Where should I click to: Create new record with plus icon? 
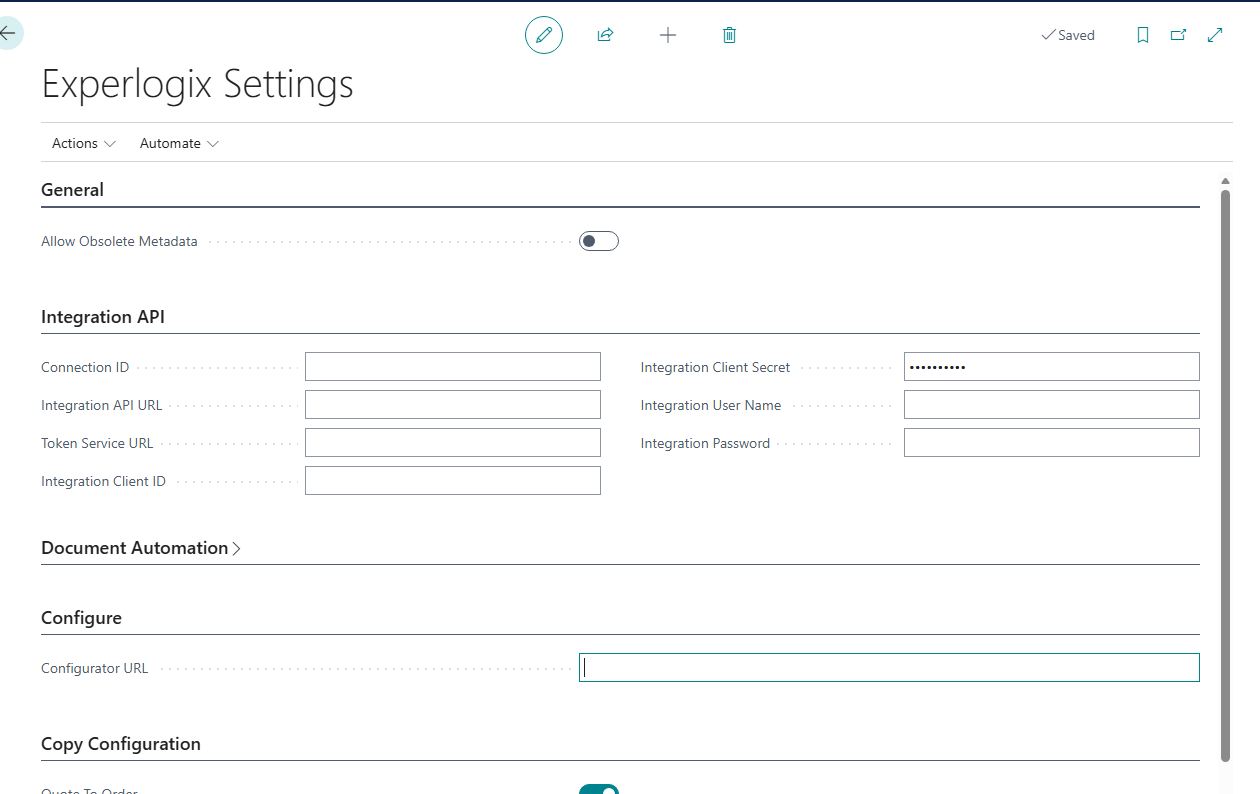668,35
